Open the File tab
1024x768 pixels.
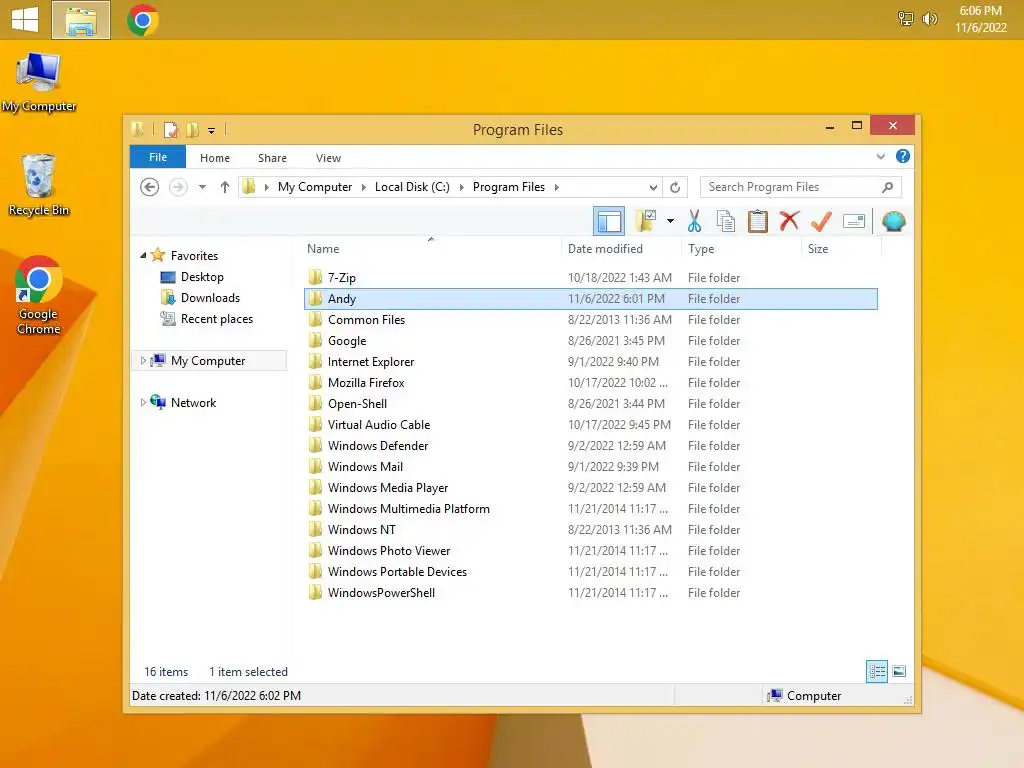(x=158, y=157)
